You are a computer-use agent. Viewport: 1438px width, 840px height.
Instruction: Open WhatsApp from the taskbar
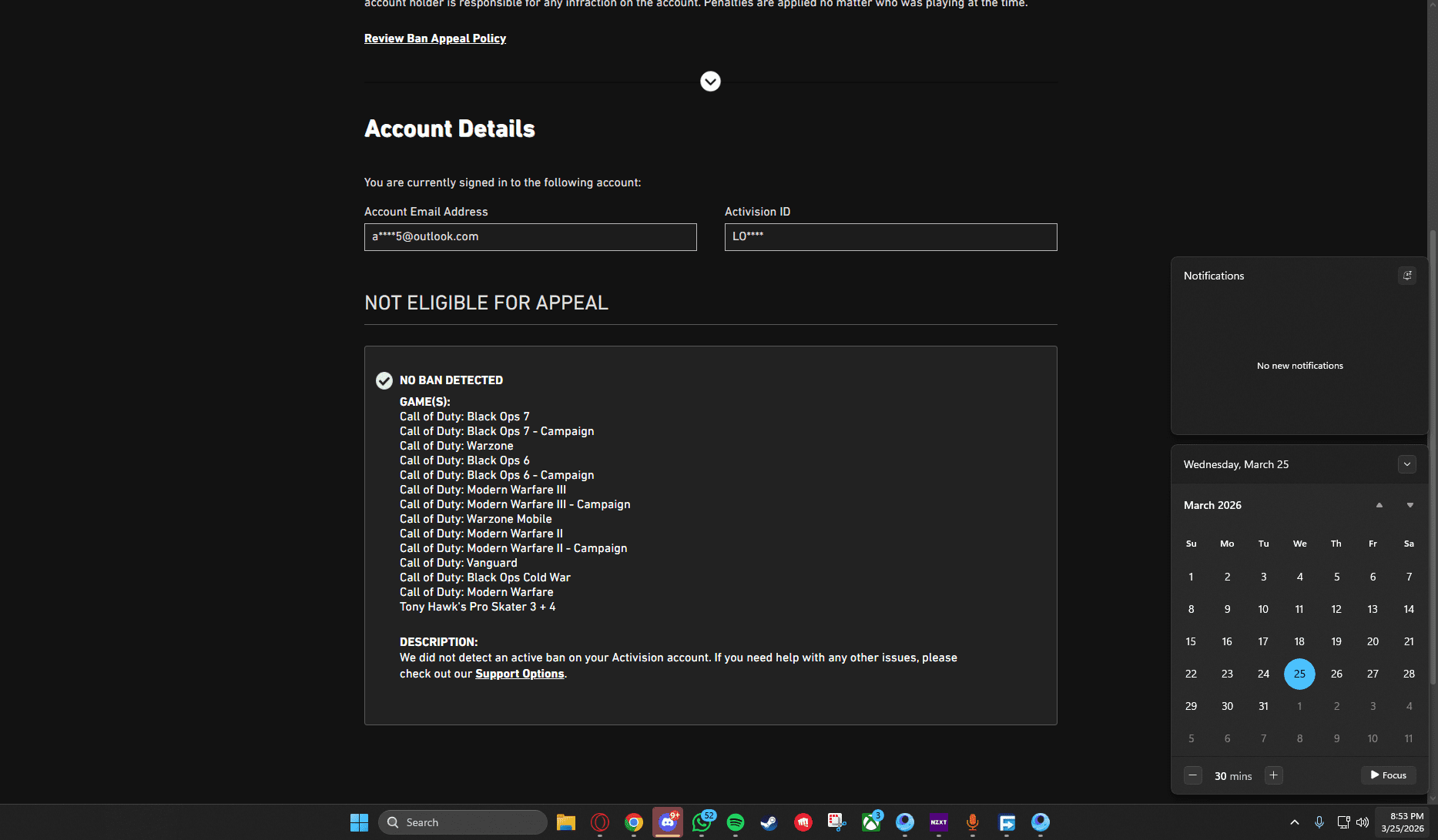click(x=702, y=822)
